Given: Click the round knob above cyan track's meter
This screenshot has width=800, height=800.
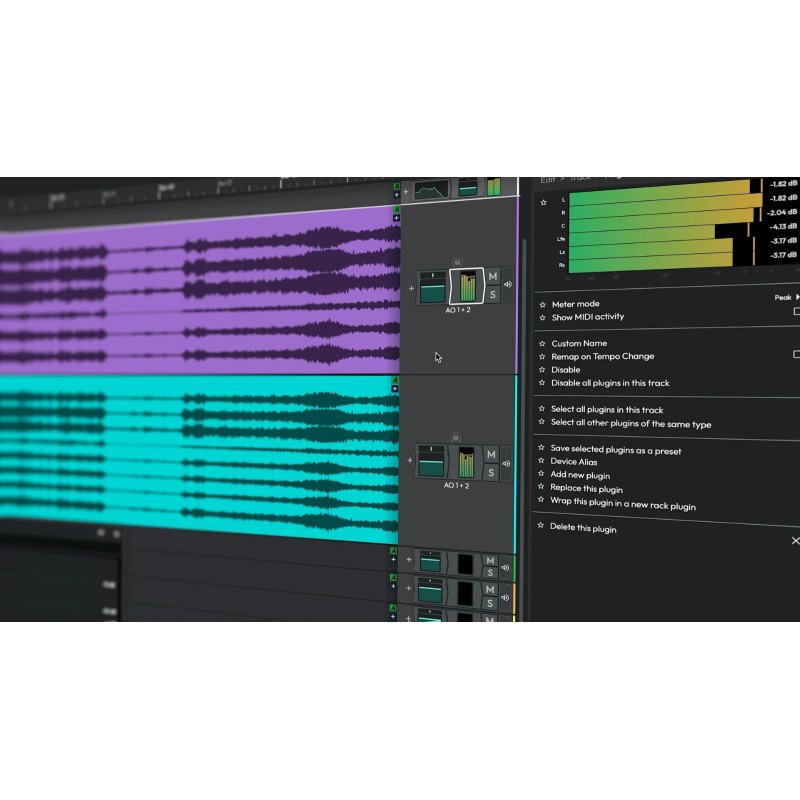Looking at the screenshot, I should pyautogui.click(x=456, y=438).
